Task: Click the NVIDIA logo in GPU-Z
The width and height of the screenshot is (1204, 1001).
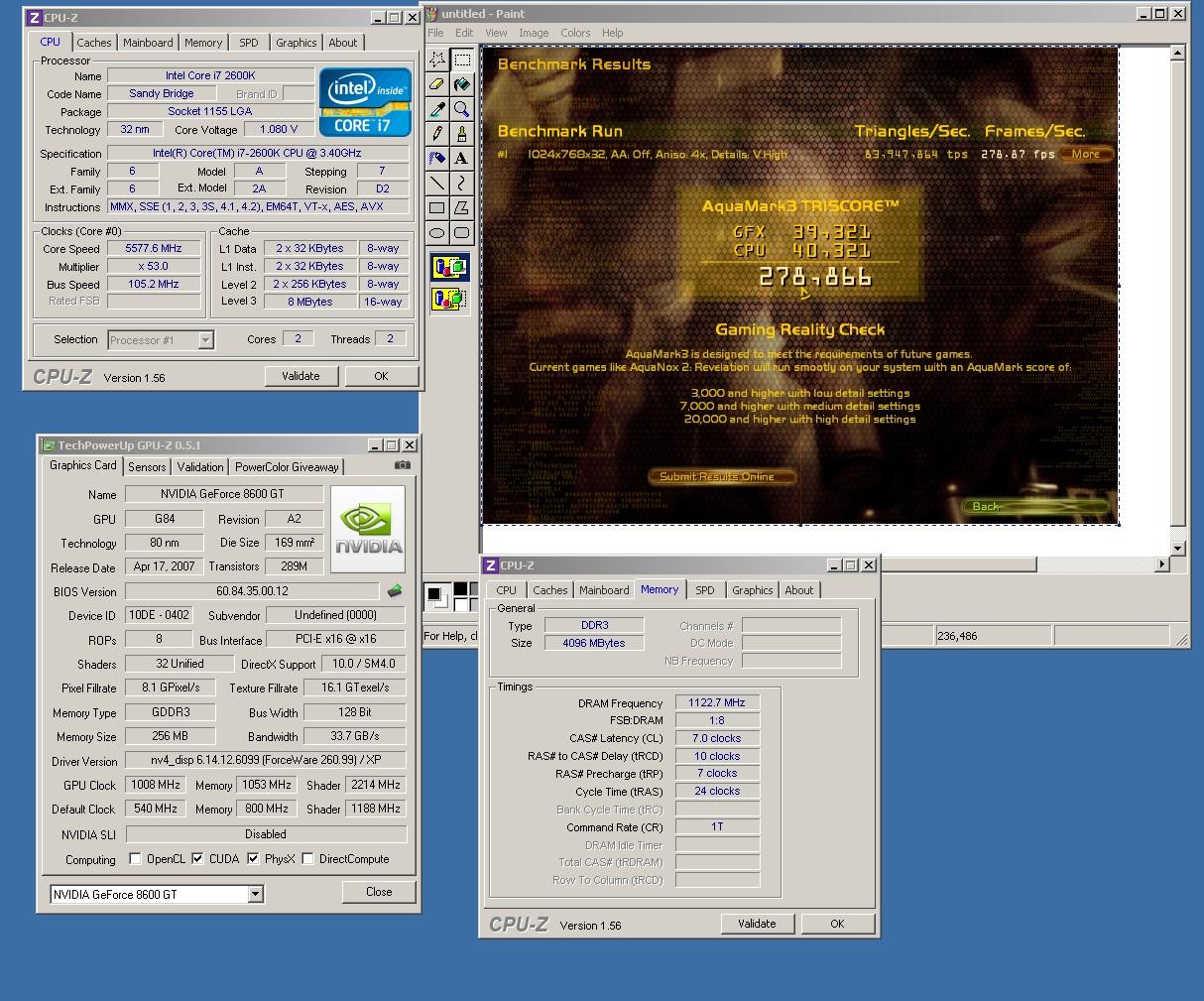Action: pyautogui.click(x=368, y=529)
